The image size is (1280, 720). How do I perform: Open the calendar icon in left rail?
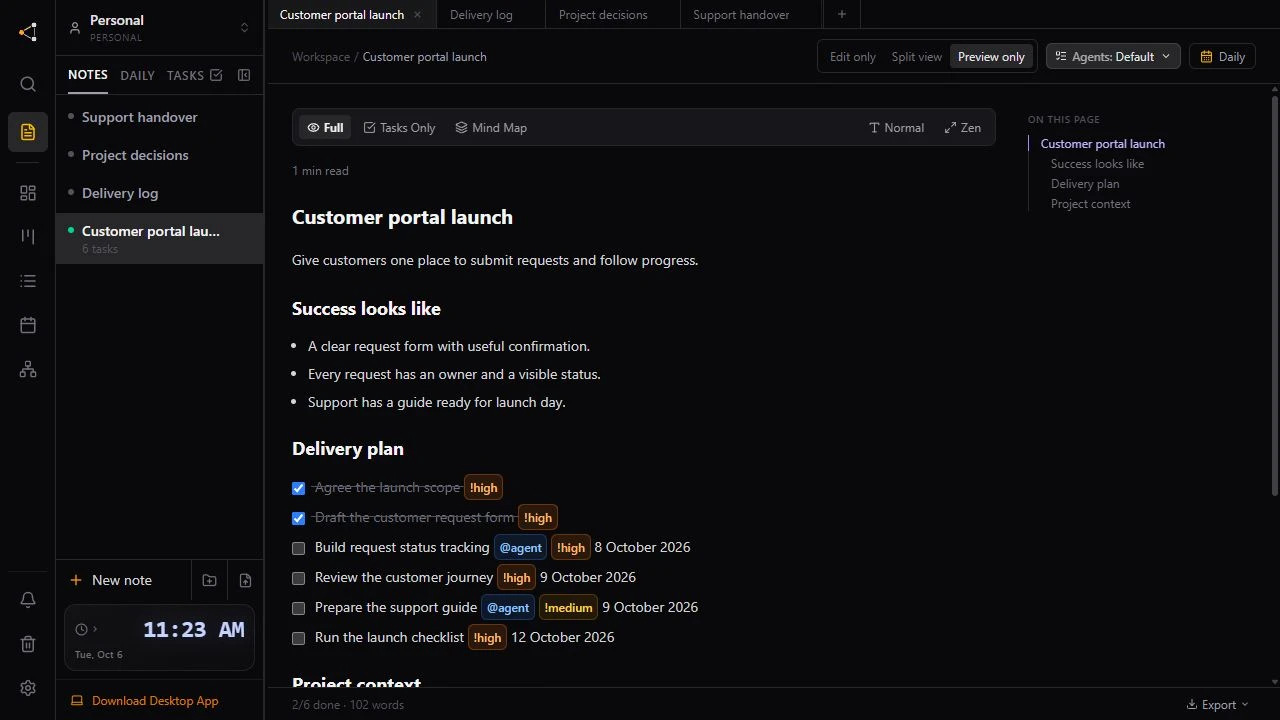click(28, 325)
